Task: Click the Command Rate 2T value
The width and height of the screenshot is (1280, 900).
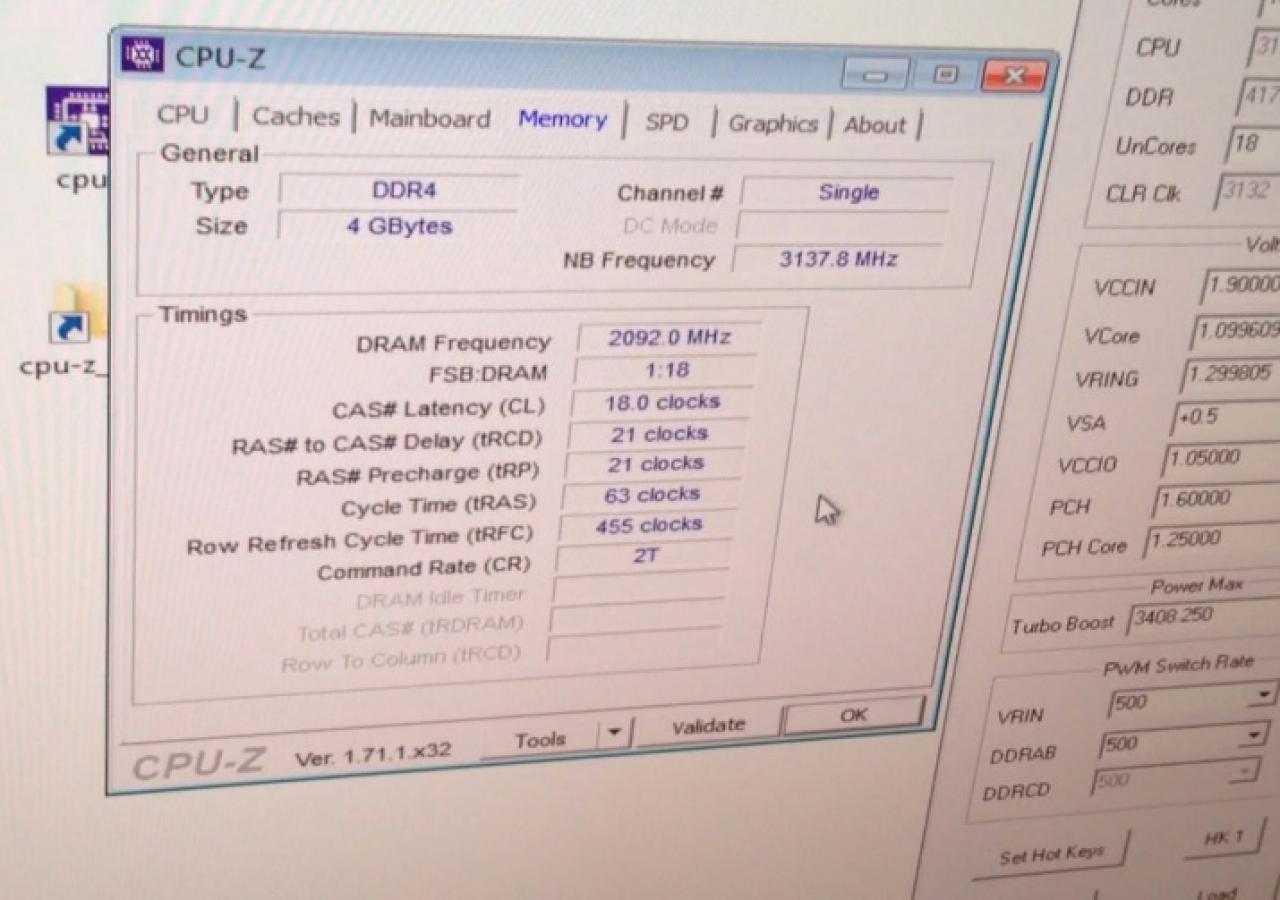Action: point(645,555)
